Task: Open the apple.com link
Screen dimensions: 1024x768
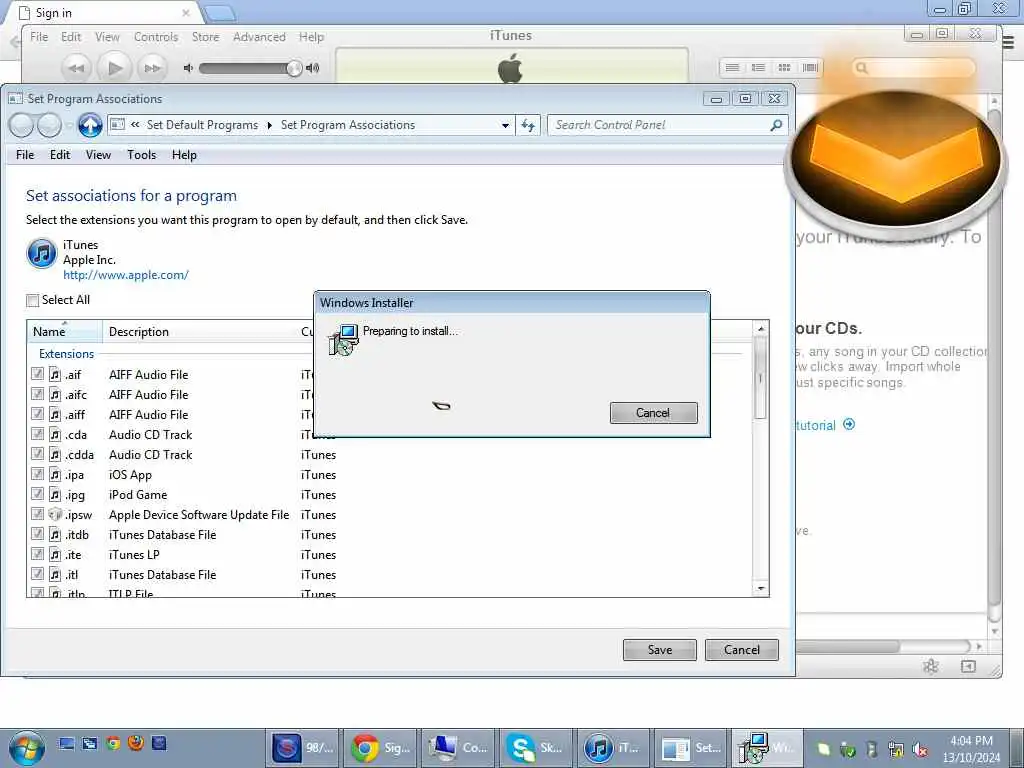Action: (x=126, y=275)
